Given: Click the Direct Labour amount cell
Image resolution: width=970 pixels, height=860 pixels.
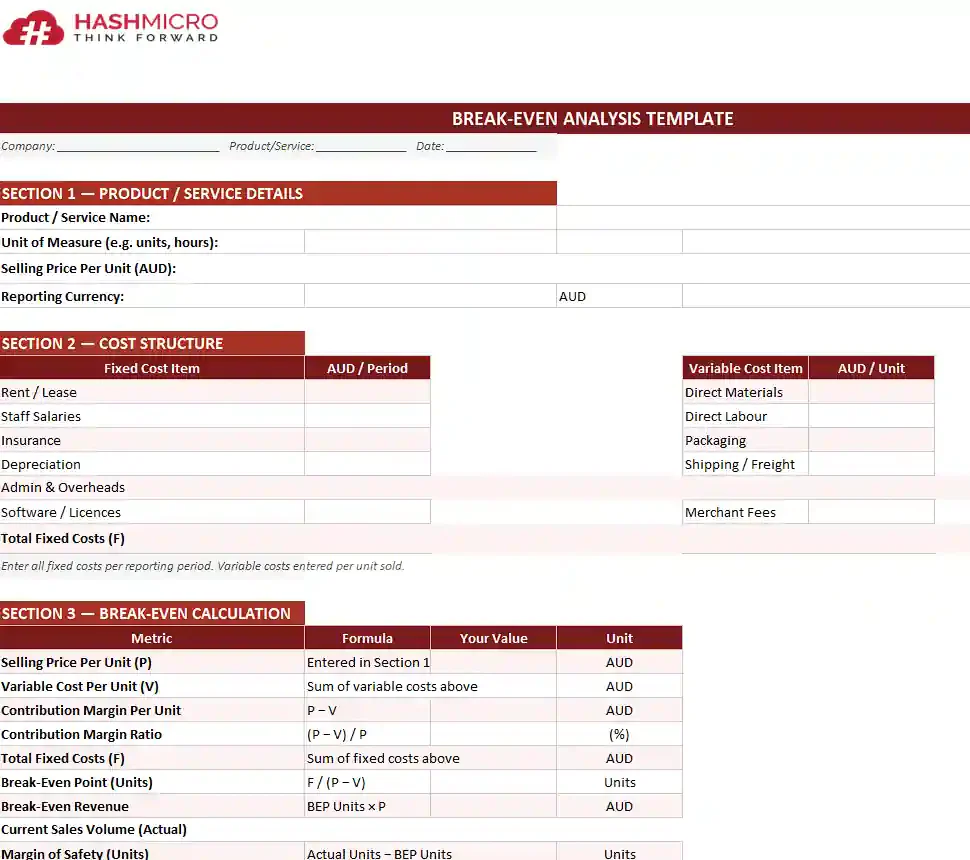Looking at the screenshot, I should pyautogui.click(x=871, y=416).
